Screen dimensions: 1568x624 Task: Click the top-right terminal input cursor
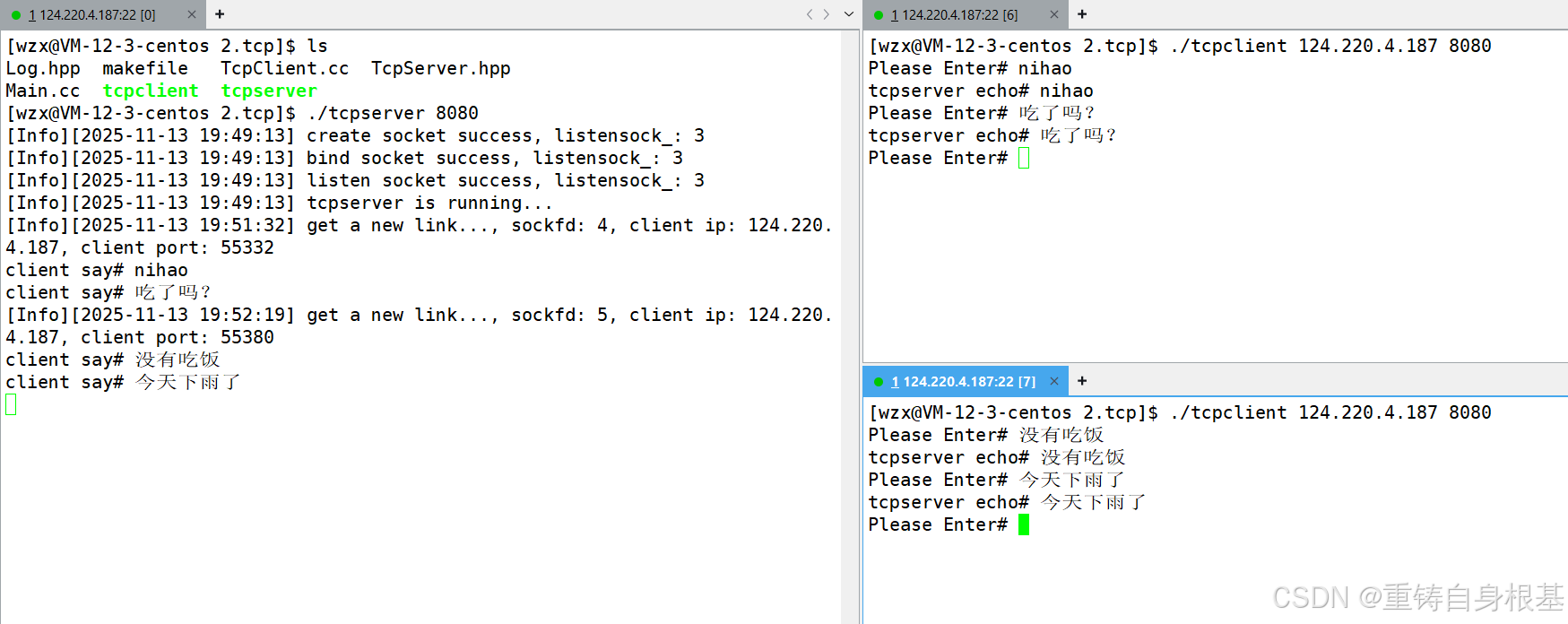coord(1024,158)
